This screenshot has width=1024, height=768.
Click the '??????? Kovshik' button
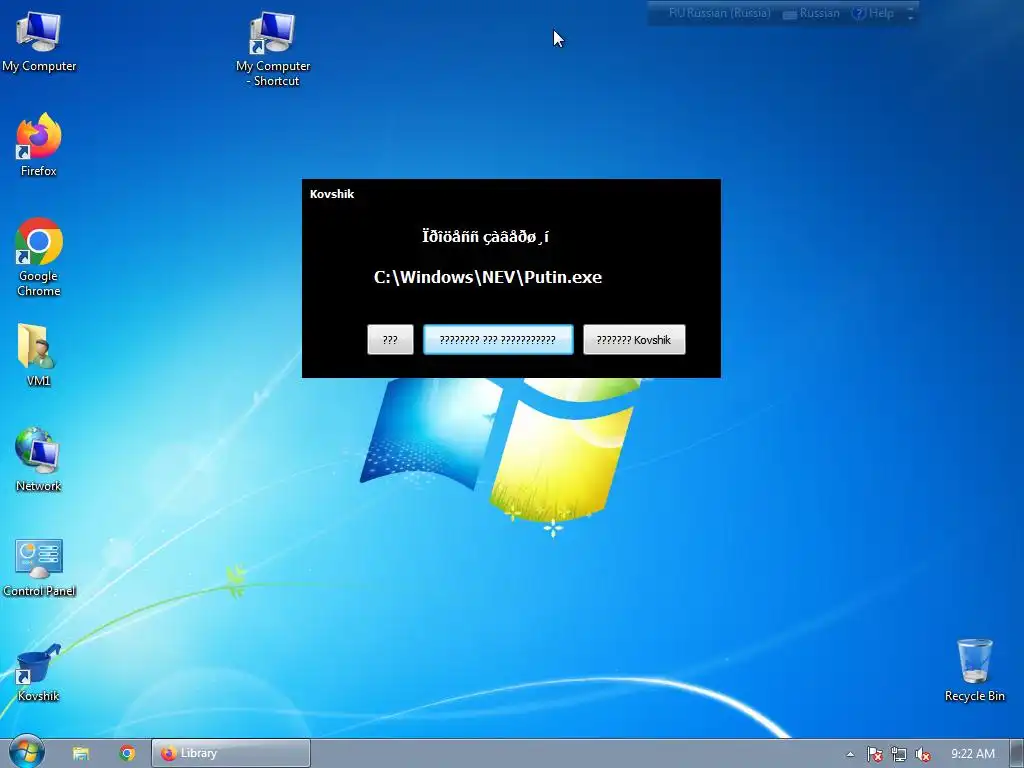pos(633,340)
